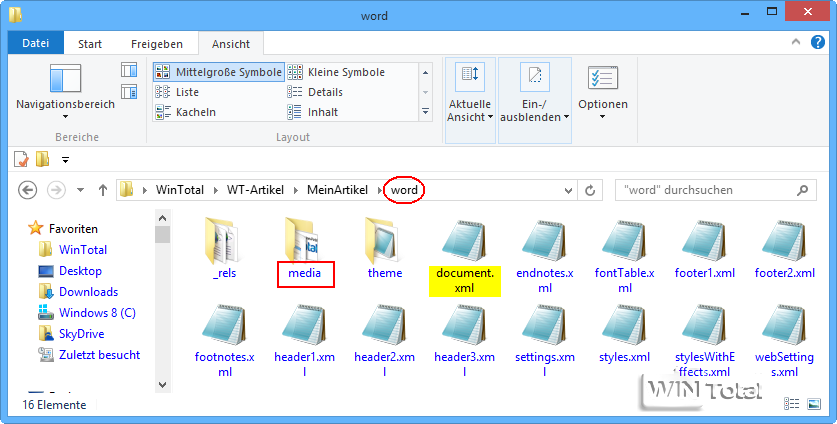Switch to large icons view status icon
The height and width of the screenshot is (424, 837).
click(x=814, y=404)
